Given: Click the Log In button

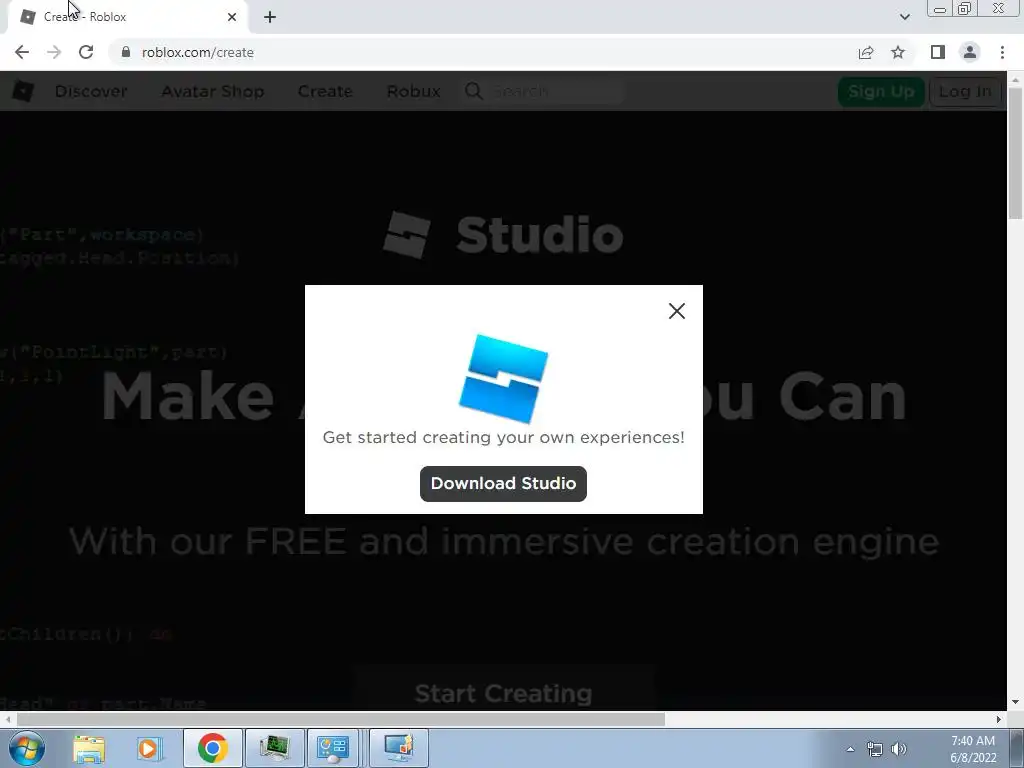Looking at the screenshot, I should click(x=965, y=91).
